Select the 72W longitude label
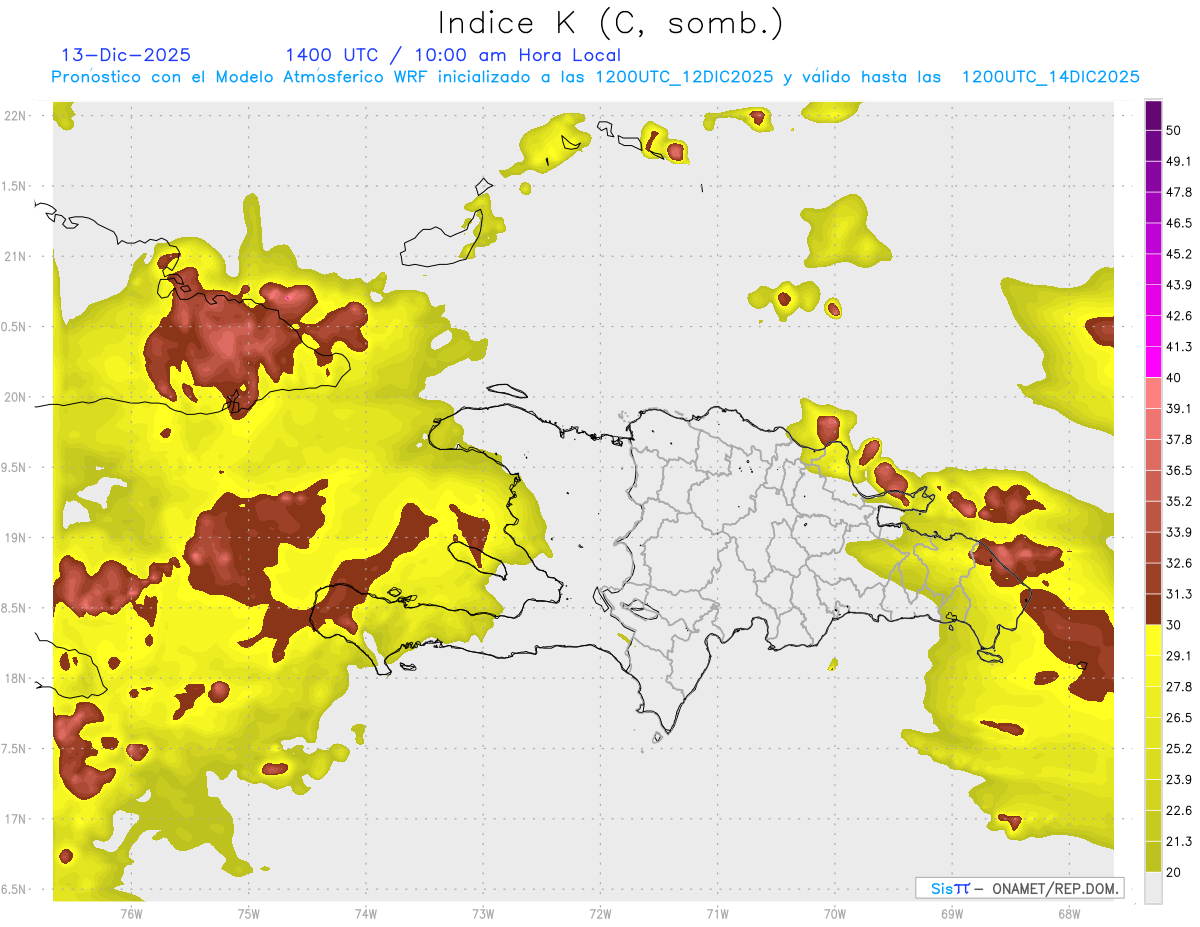Image resolution: width=1200 pixels, height=927 pixels. (x=600, y=913)
